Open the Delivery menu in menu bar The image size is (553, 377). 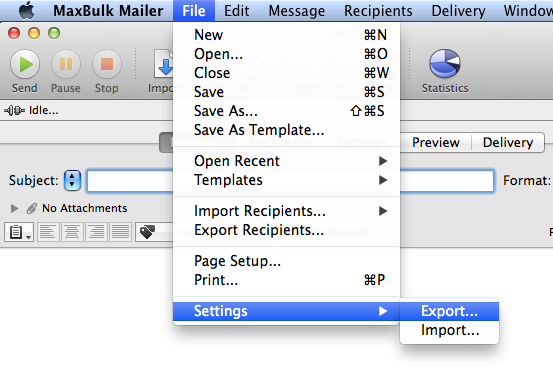[x=458, y=11]
